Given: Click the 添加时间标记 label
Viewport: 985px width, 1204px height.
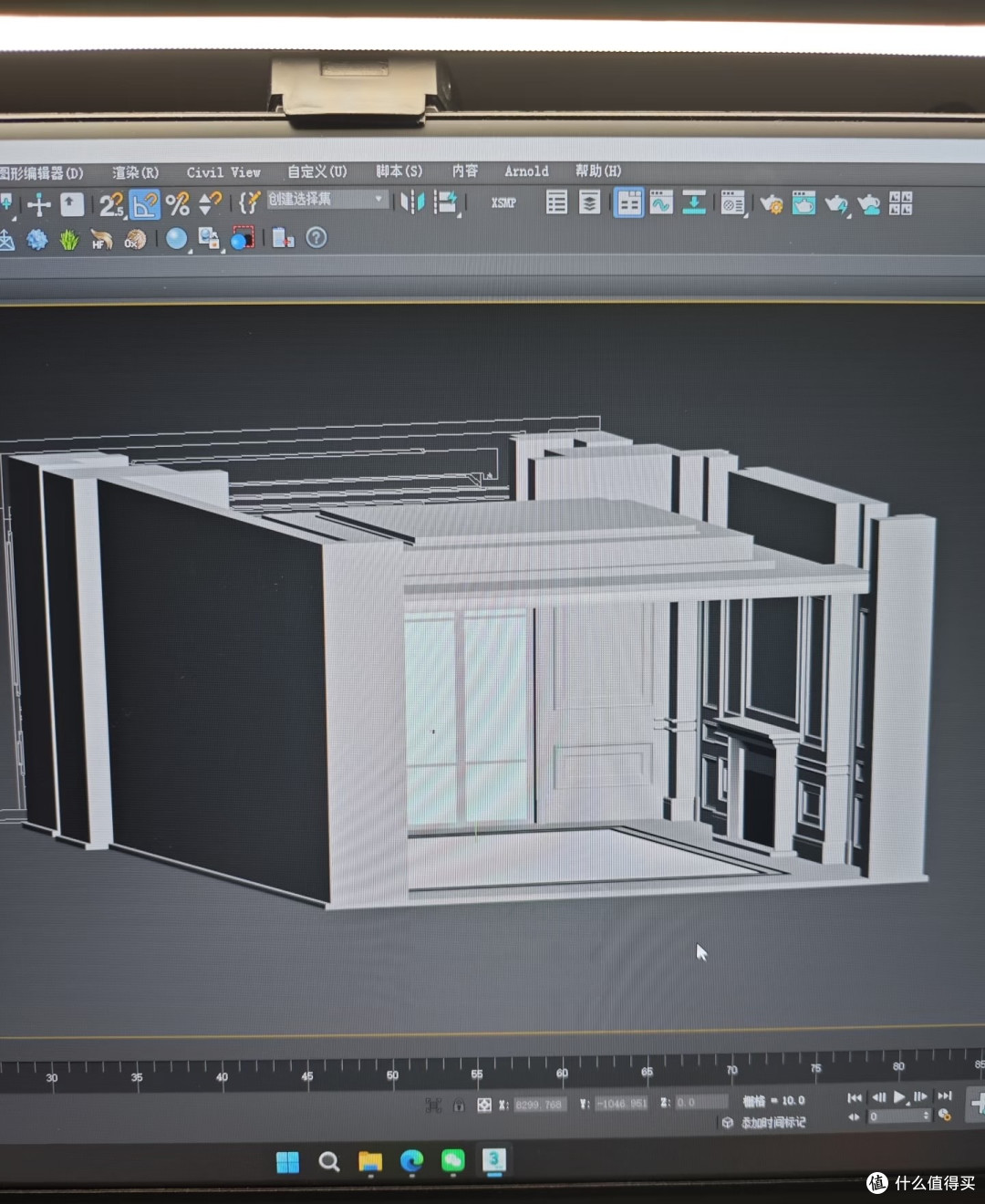Looking at the screenshot, I should point(772,1123).
